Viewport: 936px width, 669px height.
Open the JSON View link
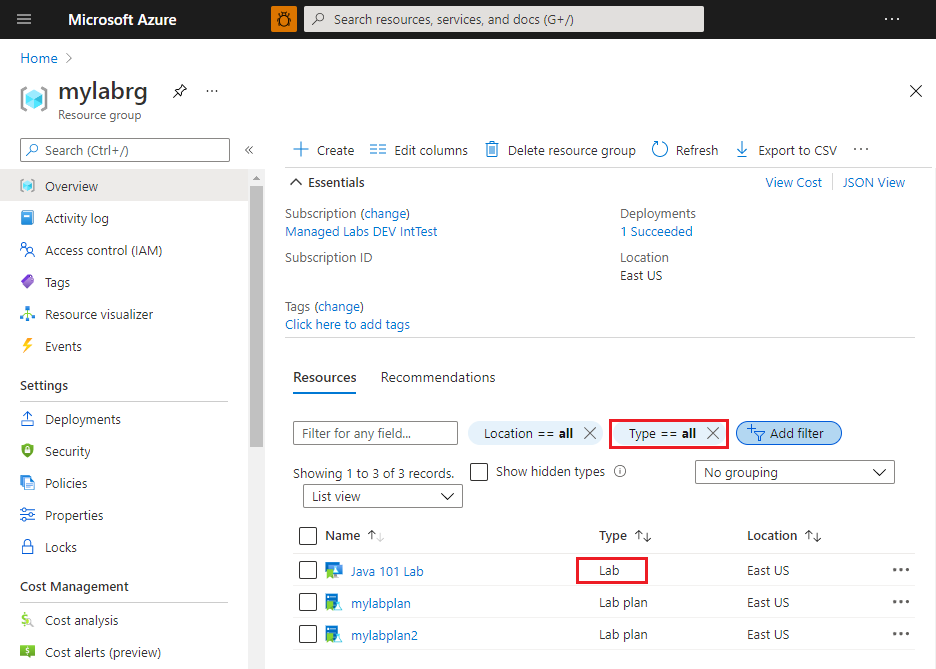(873, 183)
